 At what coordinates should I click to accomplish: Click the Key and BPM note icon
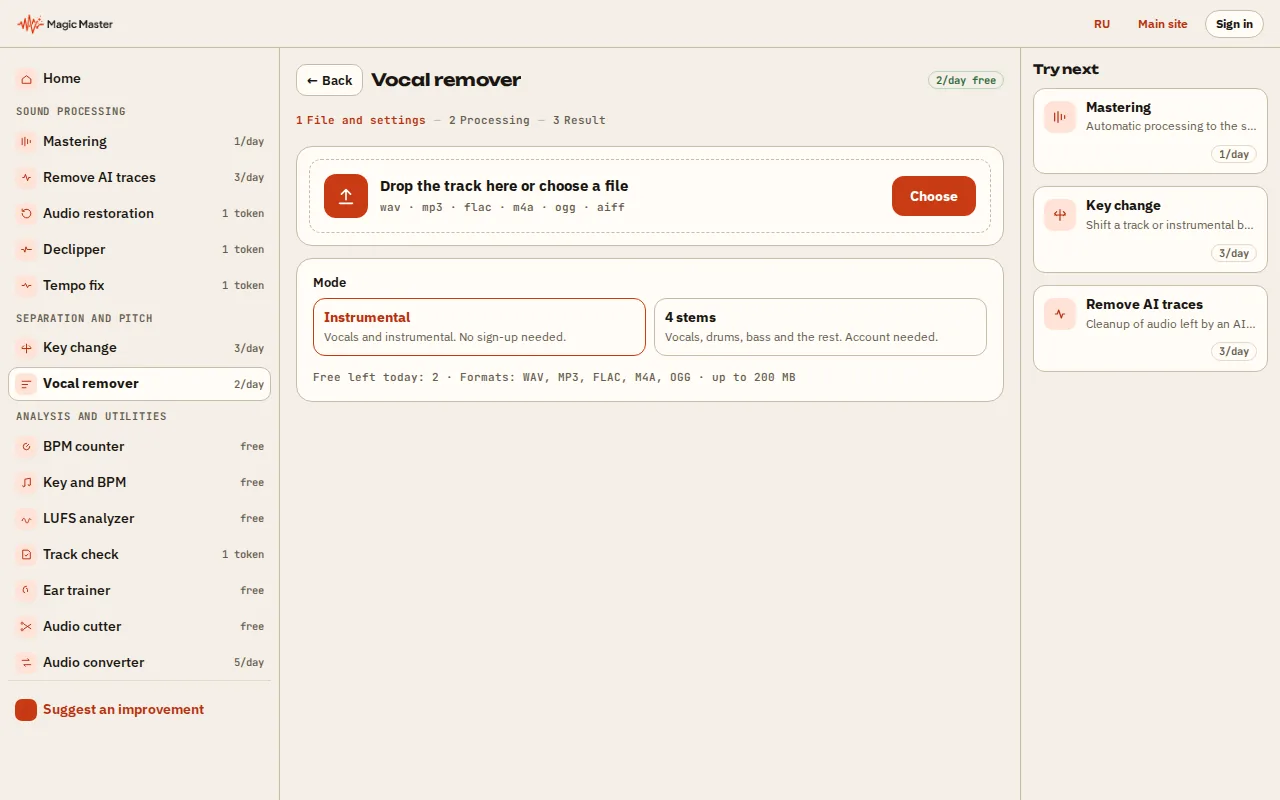(26, 483)
